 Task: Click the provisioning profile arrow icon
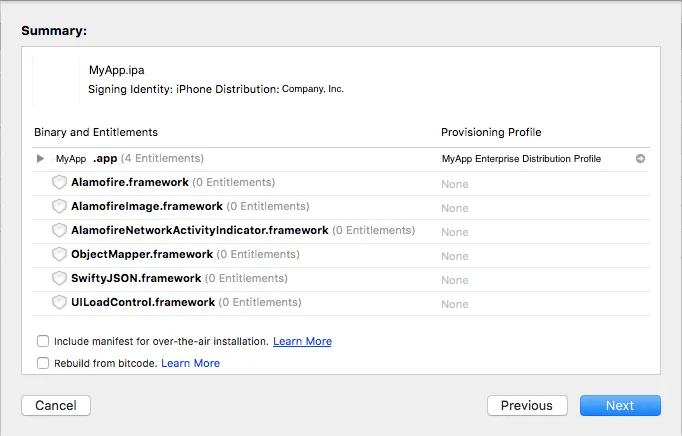[640, 159]
